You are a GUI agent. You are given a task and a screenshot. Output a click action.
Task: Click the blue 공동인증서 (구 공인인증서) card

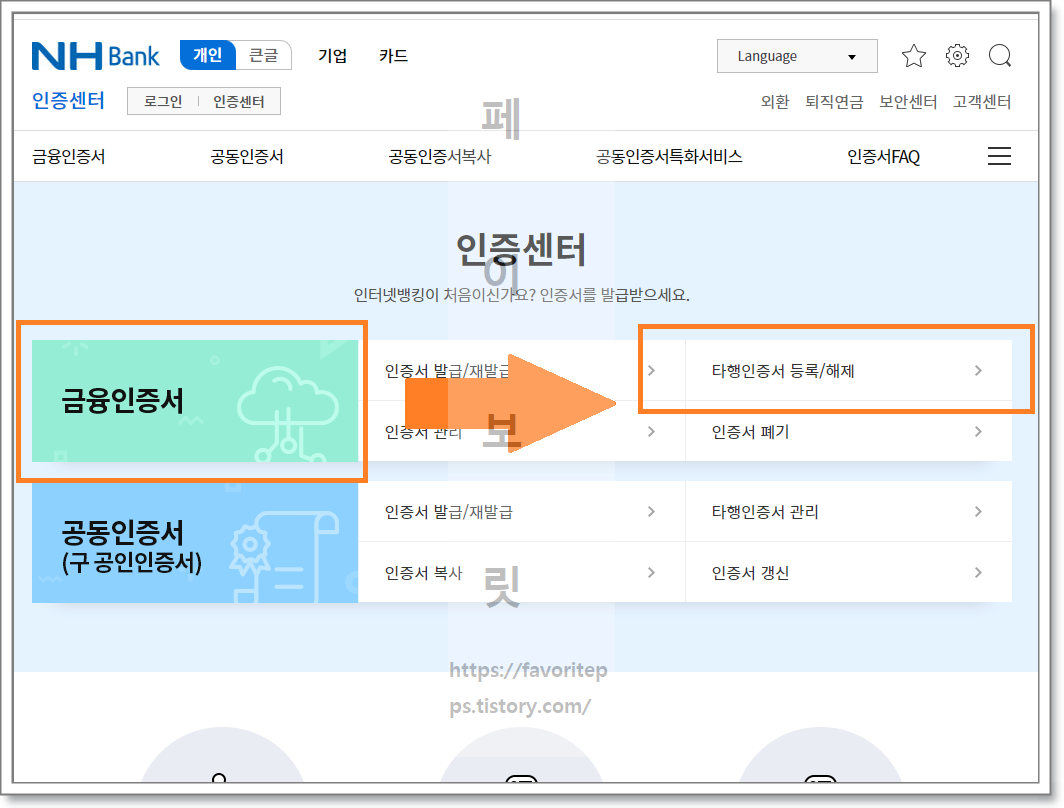tap(195, 542)
